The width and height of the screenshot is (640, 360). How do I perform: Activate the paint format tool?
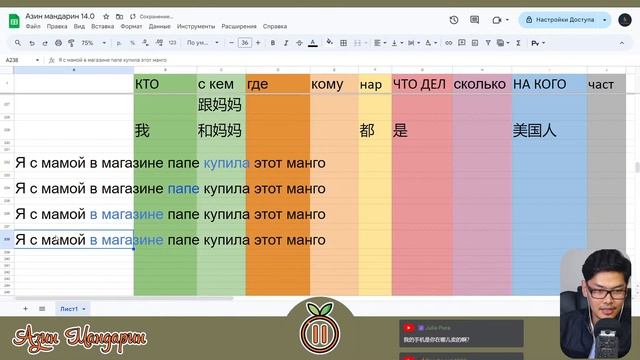[71, 43]
